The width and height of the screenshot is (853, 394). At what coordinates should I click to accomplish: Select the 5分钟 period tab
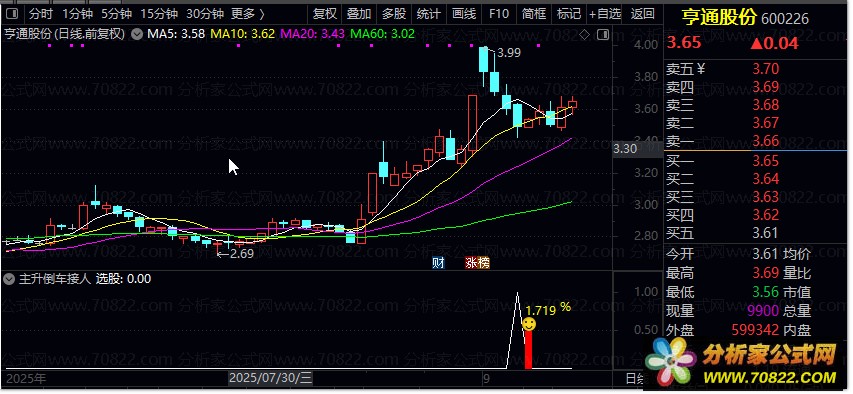tap(116, 14)
